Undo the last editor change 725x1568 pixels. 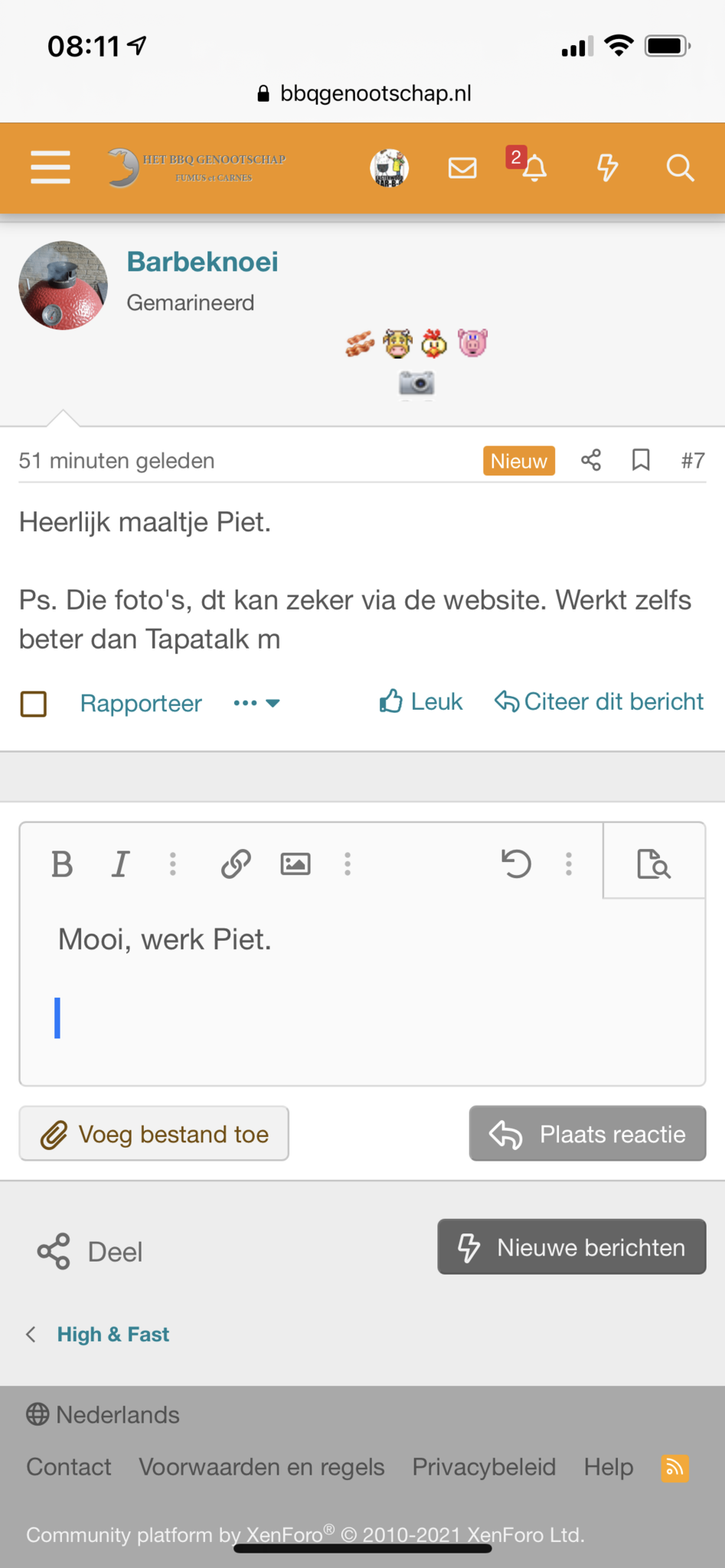[x=517, y=864]
